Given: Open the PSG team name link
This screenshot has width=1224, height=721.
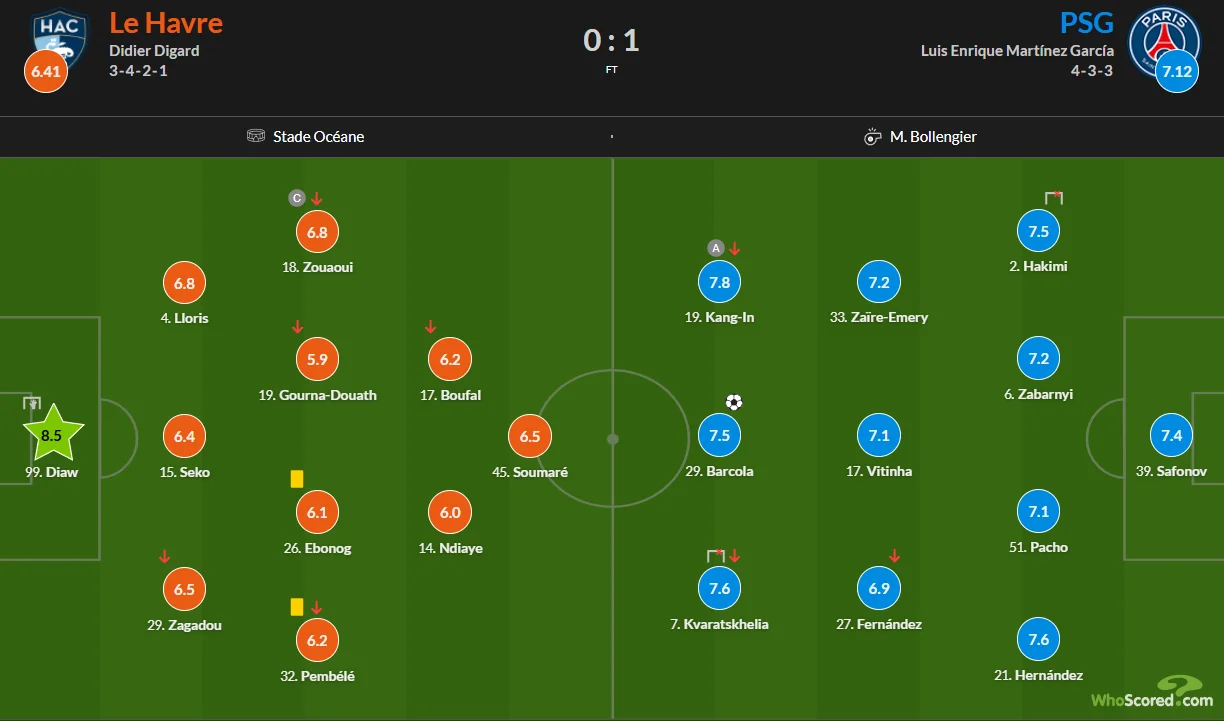Looking at the screenshot, I should pos(1086,22).
